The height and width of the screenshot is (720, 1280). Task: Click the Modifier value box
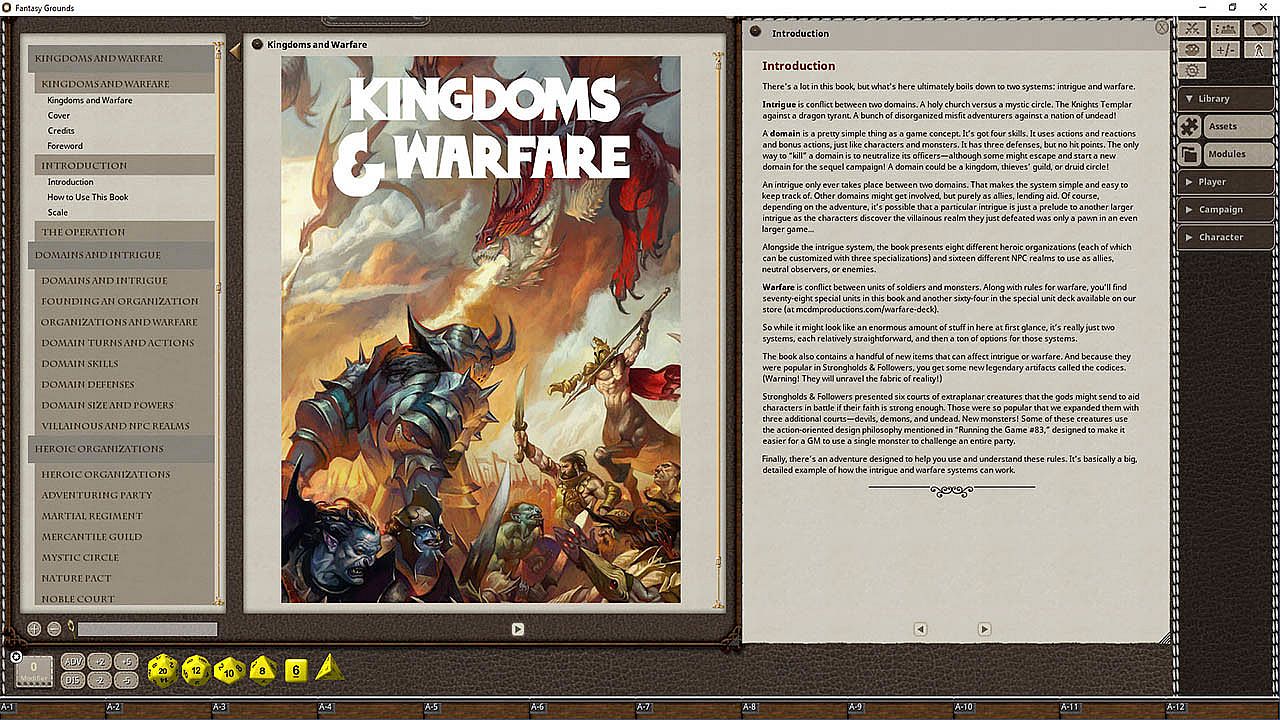click(x=34, y=671)
